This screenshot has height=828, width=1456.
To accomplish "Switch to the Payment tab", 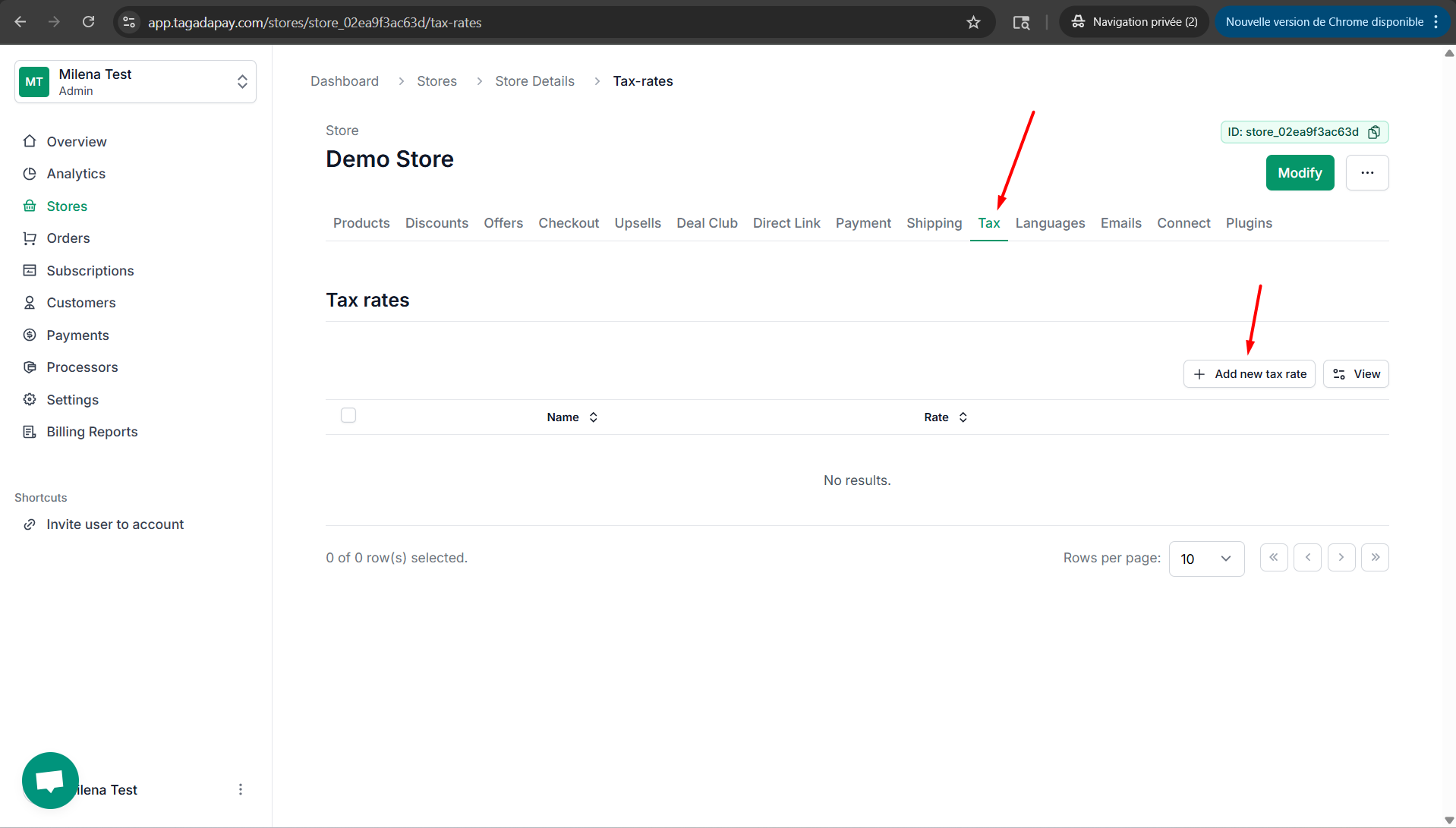I will [863, 223].
